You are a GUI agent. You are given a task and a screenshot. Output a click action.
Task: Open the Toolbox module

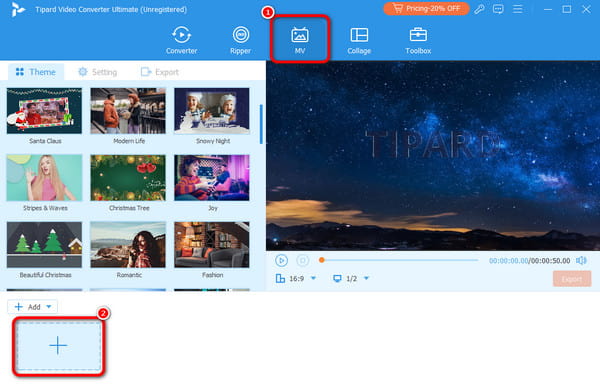tap(418, 40)
